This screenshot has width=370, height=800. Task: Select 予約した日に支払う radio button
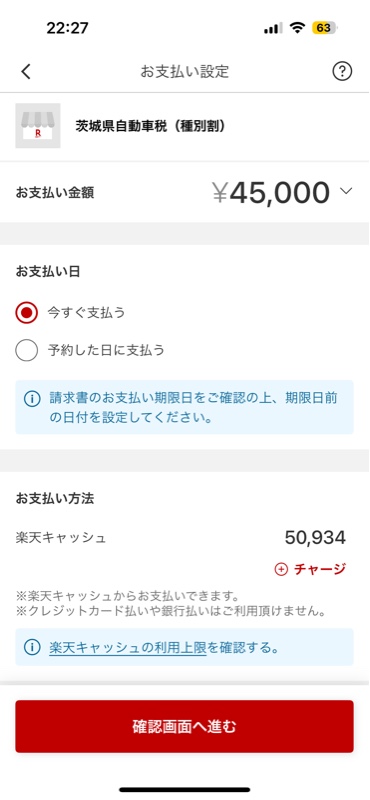pyautogui.click(x=27, y=351)
